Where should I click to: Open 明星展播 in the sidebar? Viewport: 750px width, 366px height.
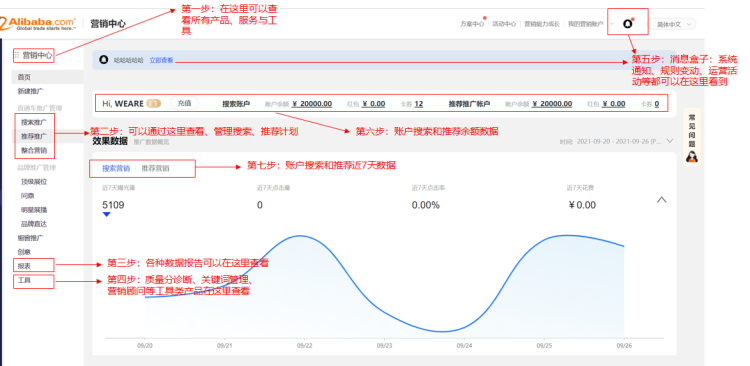(x=33, y=210)
